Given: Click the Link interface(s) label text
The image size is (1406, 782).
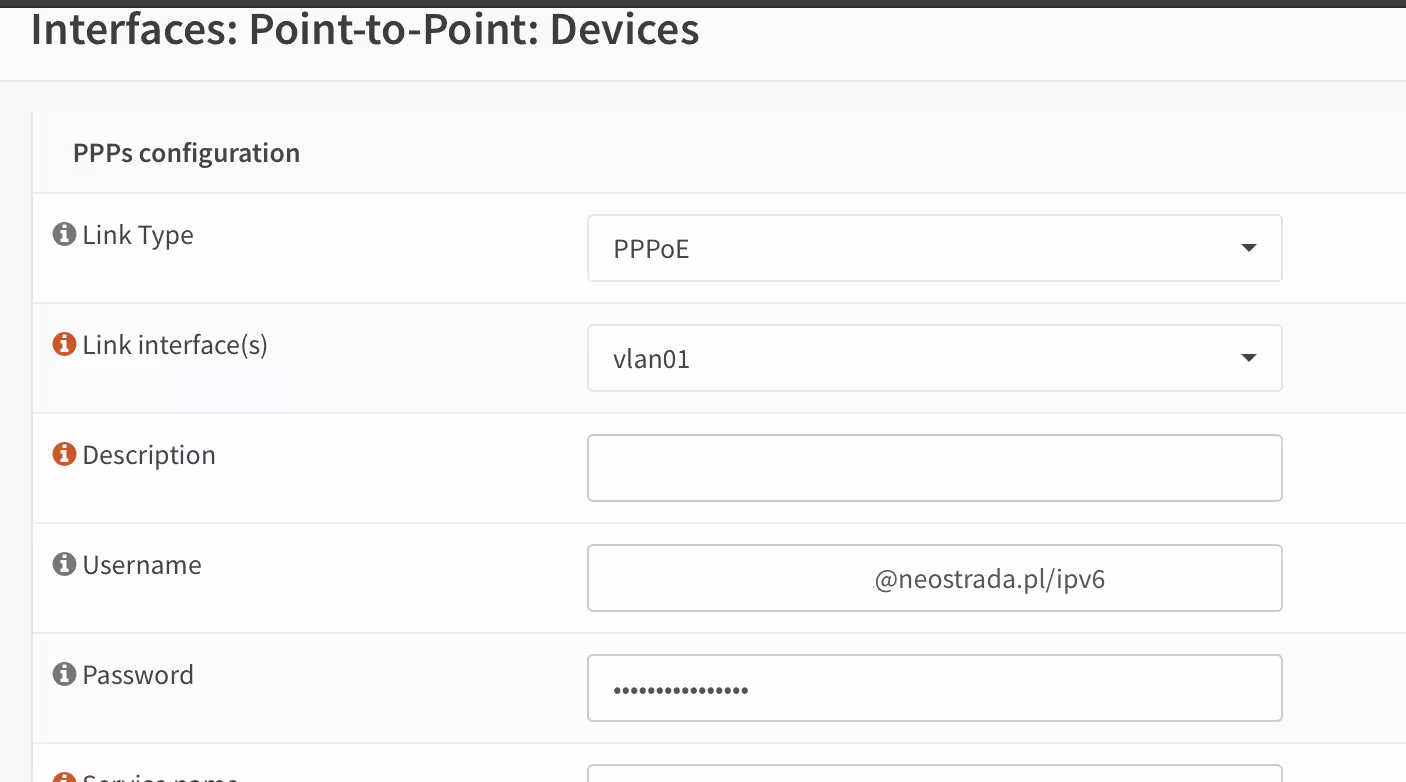Looking at the screenshot, I should 175,346.
